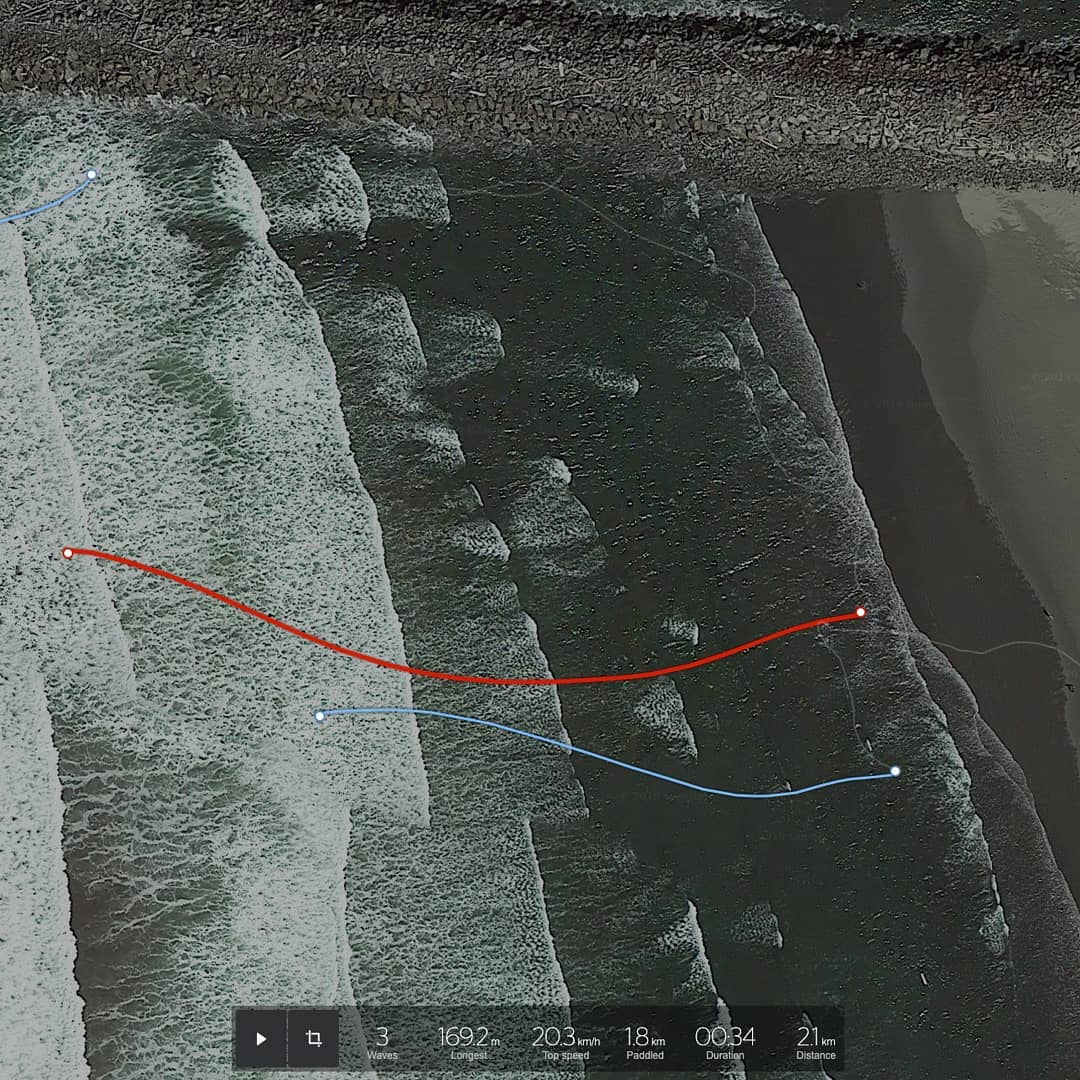Click the number 3 above Waves

pos(382,1035)
